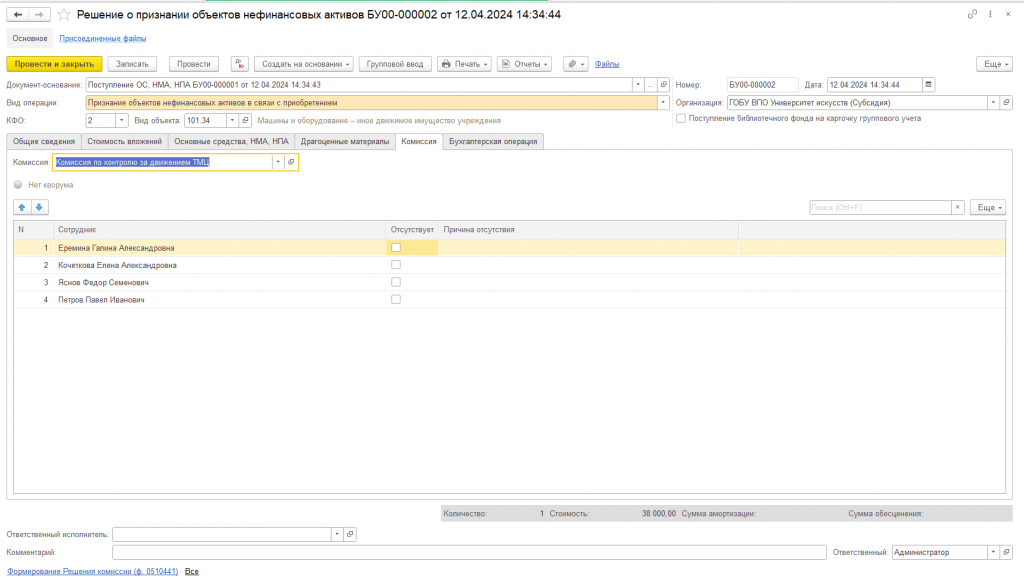Move the selected employee row down
The width and height of the screenshot is (1024, 577).
[x=39, y=207]
